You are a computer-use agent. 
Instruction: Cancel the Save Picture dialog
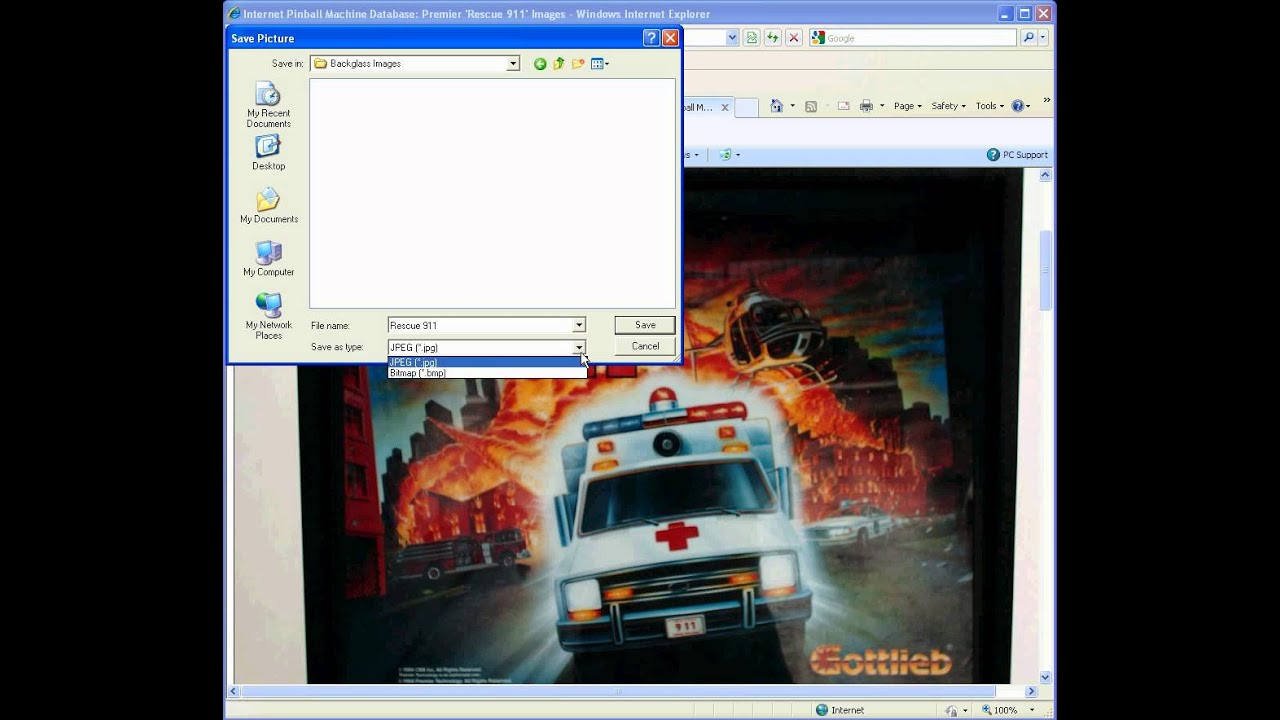point(645,346)
